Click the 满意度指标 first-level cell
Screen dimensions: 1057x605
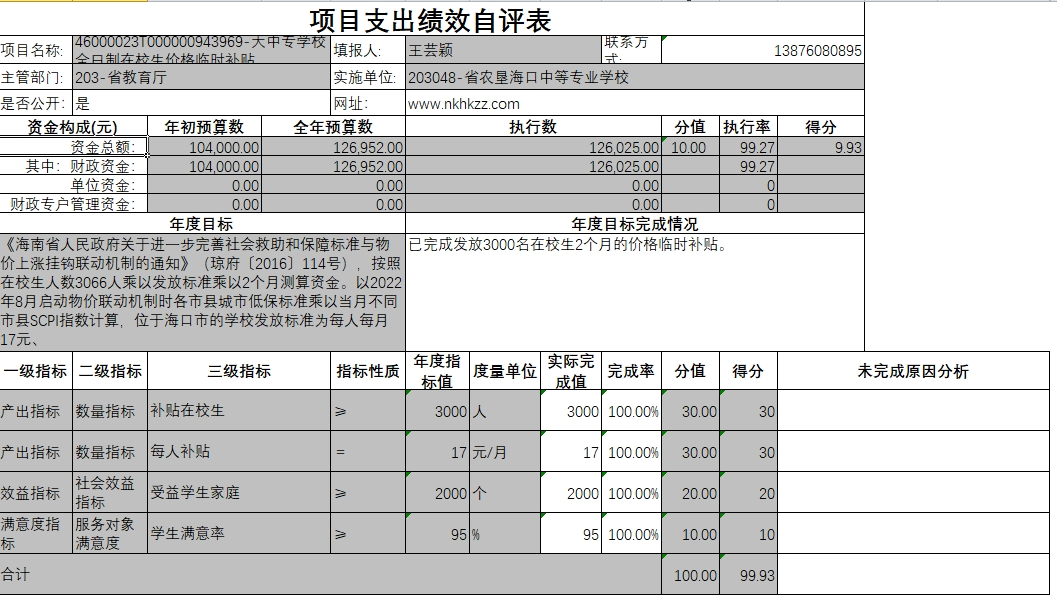click(x=36, y=534)
